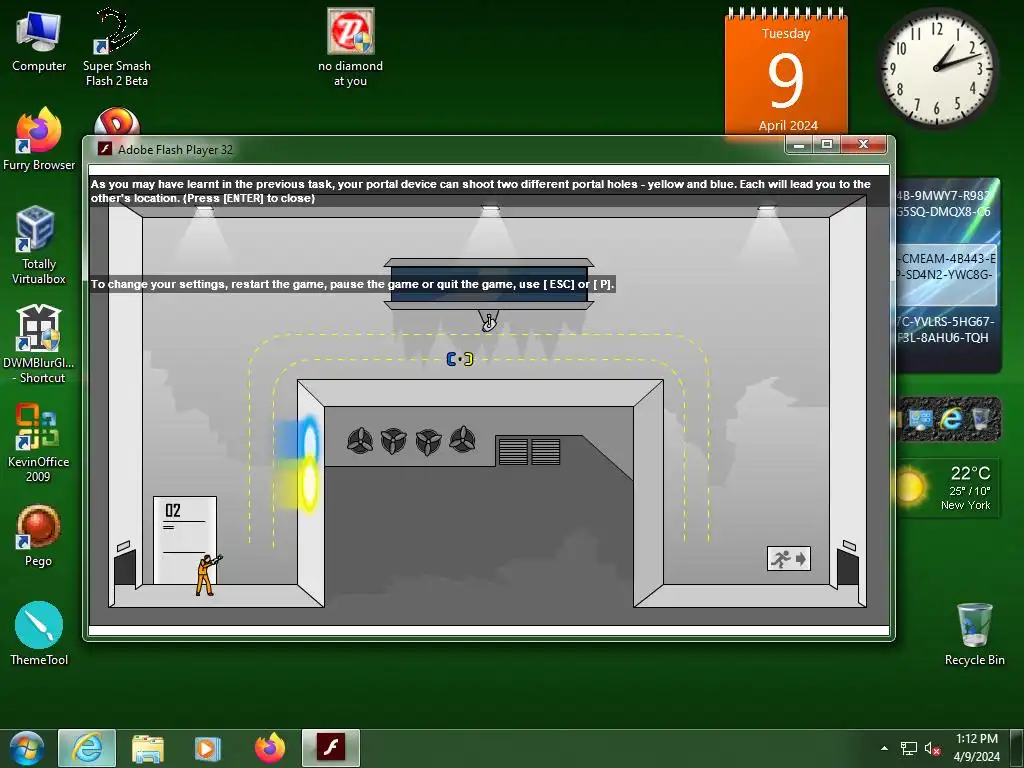This screenshot has height=768, width=1024.
Task: Maximize the Adobe Flash Player window
Action: [x=827, y=144]
